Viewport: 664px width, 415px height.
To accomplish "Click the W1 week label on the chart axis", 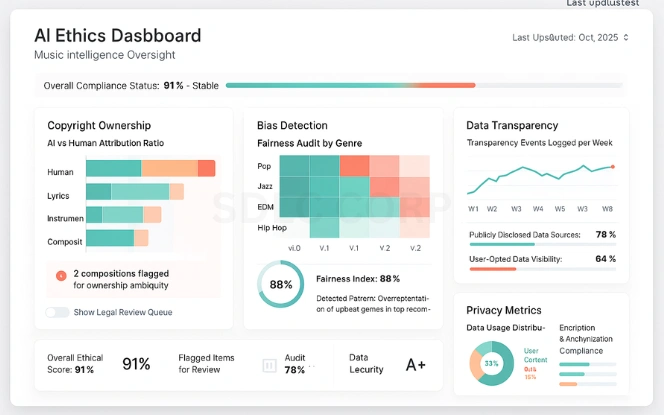I will (x=473, y=209).
